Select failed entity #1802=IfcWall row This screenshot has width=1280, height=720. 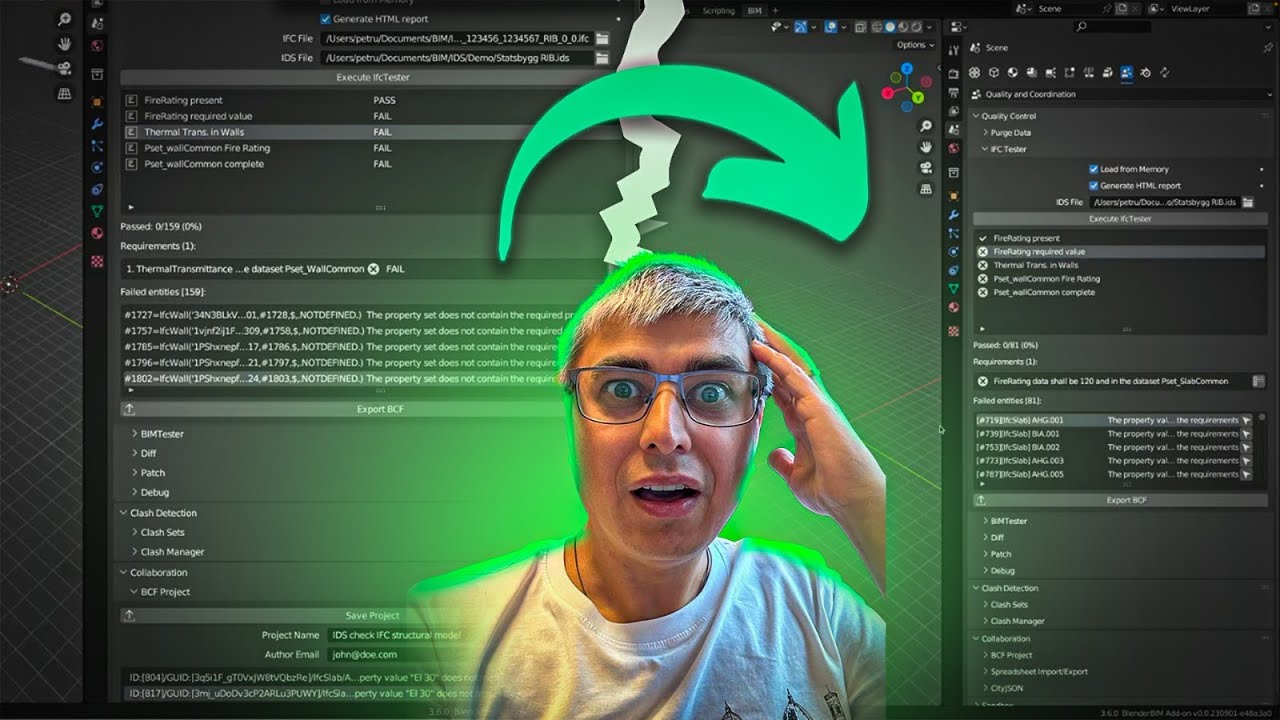(x=348, y=379)
